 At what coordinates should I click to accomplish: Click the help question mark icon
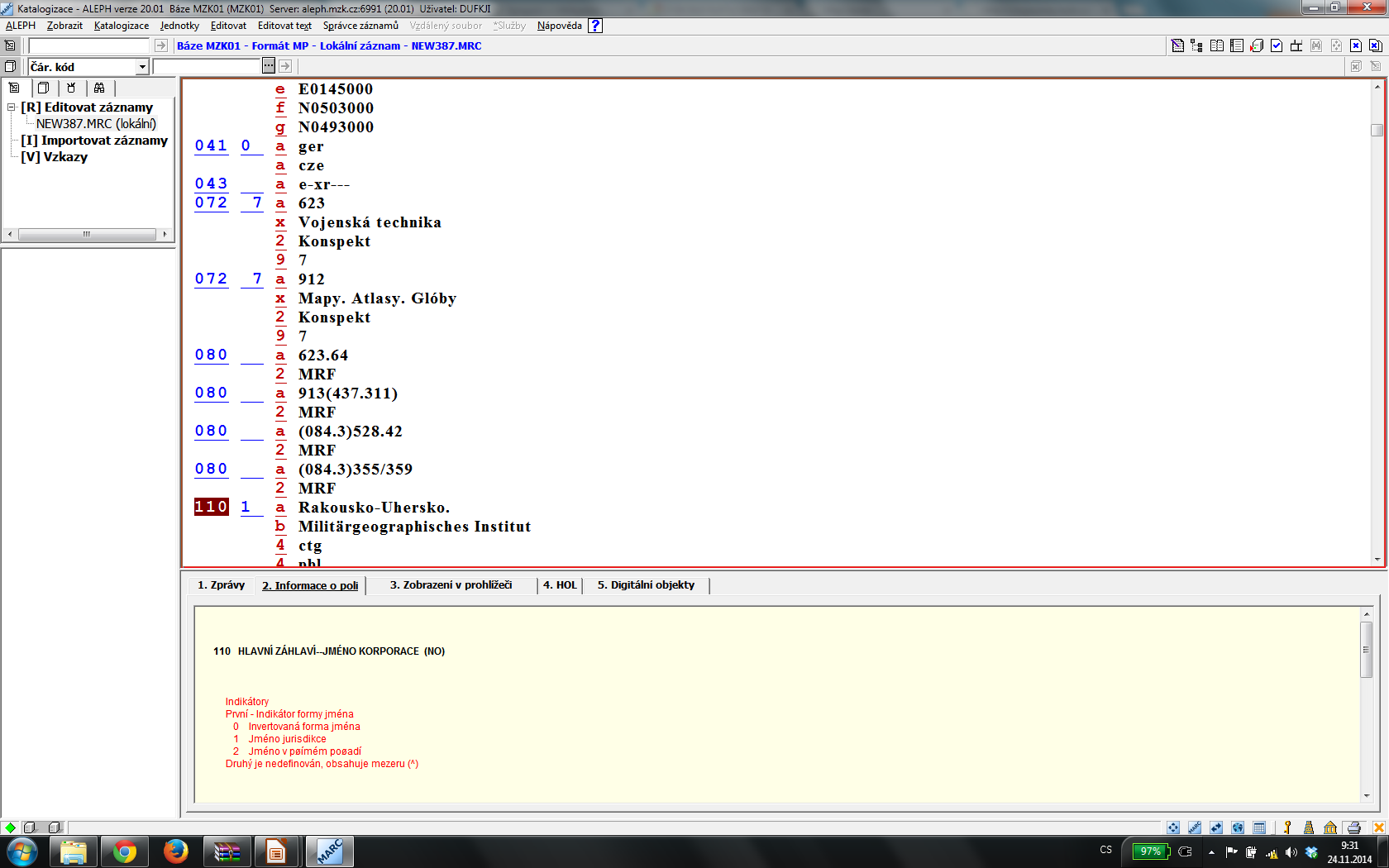point(595,26)
